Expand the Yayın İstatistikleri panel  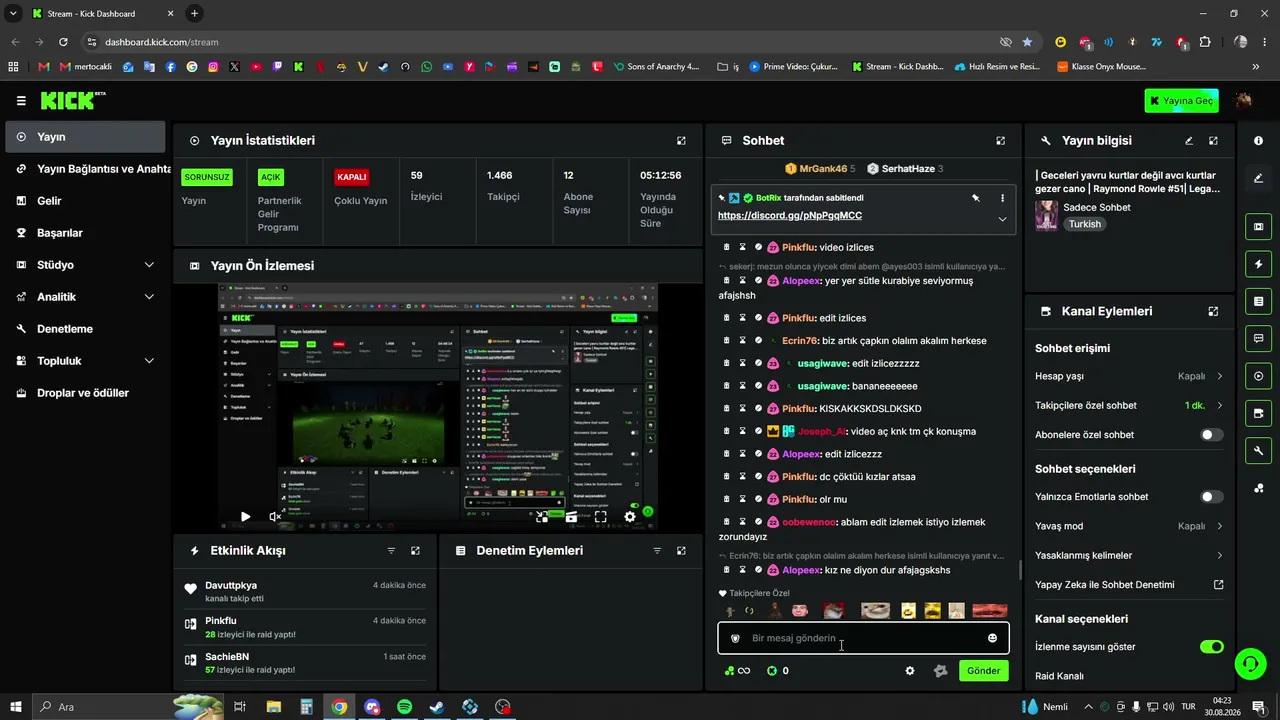click(681, 141)
